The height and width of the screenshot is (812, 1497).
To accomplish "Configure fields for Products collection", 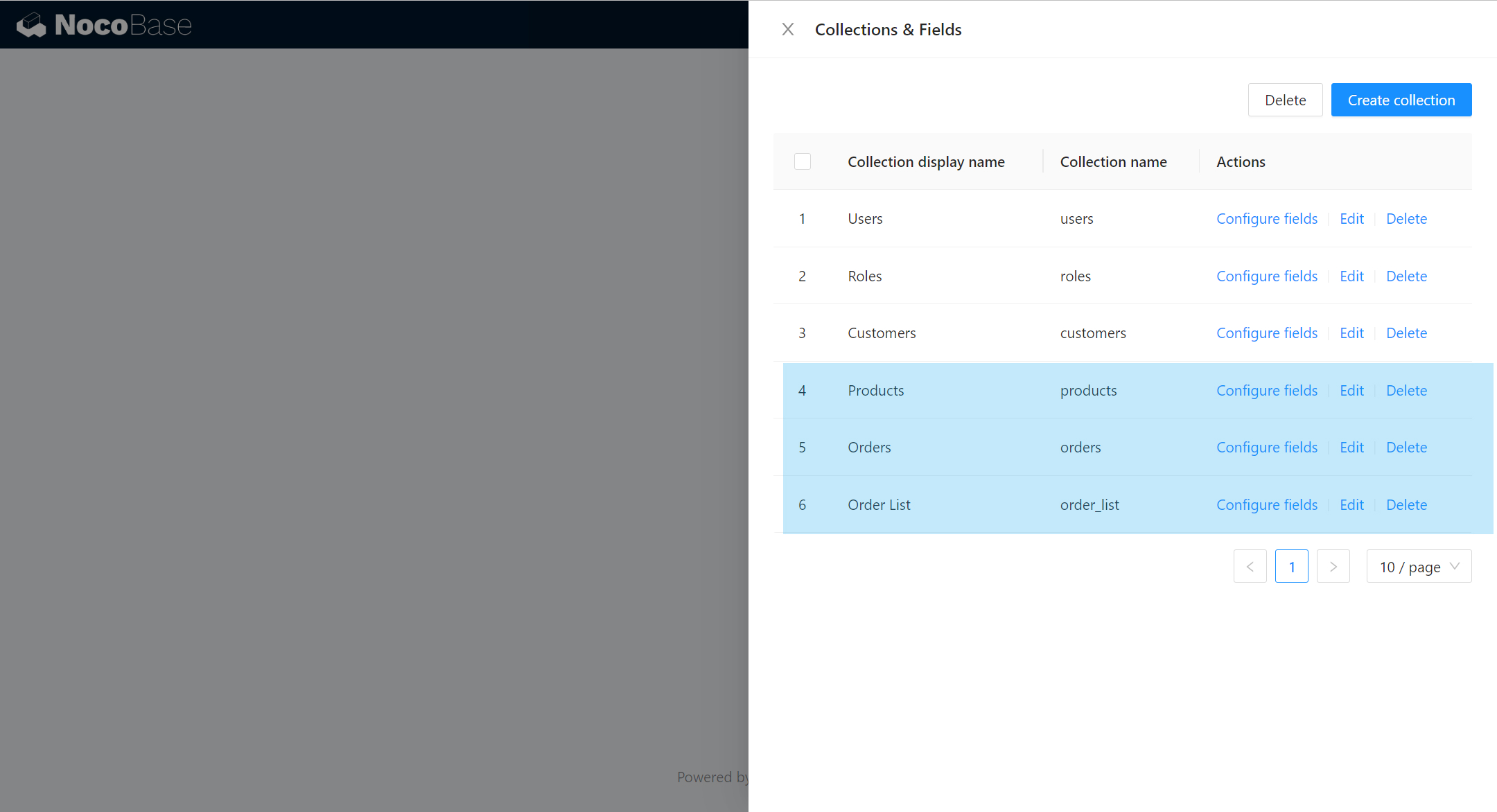I will pos(1266,391).
